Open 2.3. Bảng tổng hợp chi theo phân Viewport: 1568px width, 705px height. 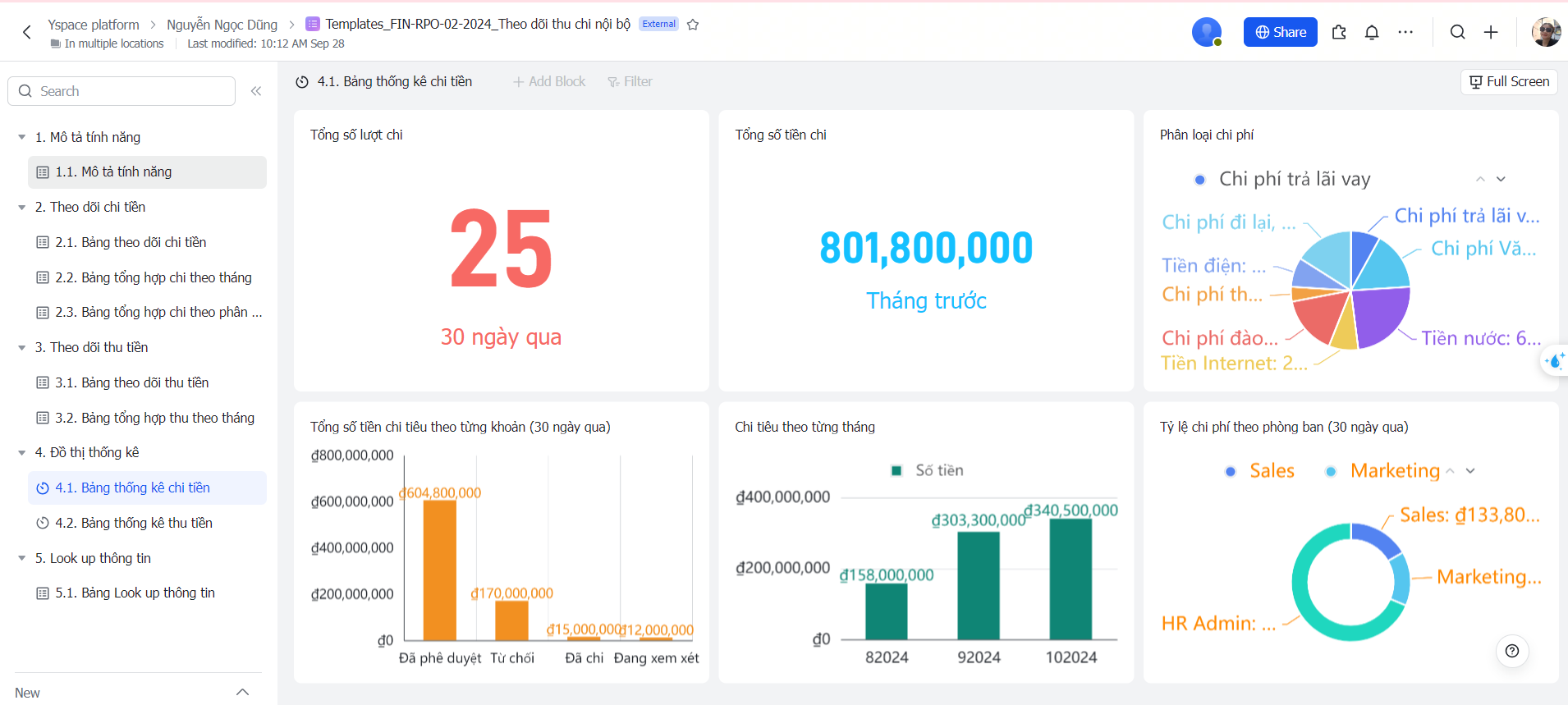click(147, 313)
